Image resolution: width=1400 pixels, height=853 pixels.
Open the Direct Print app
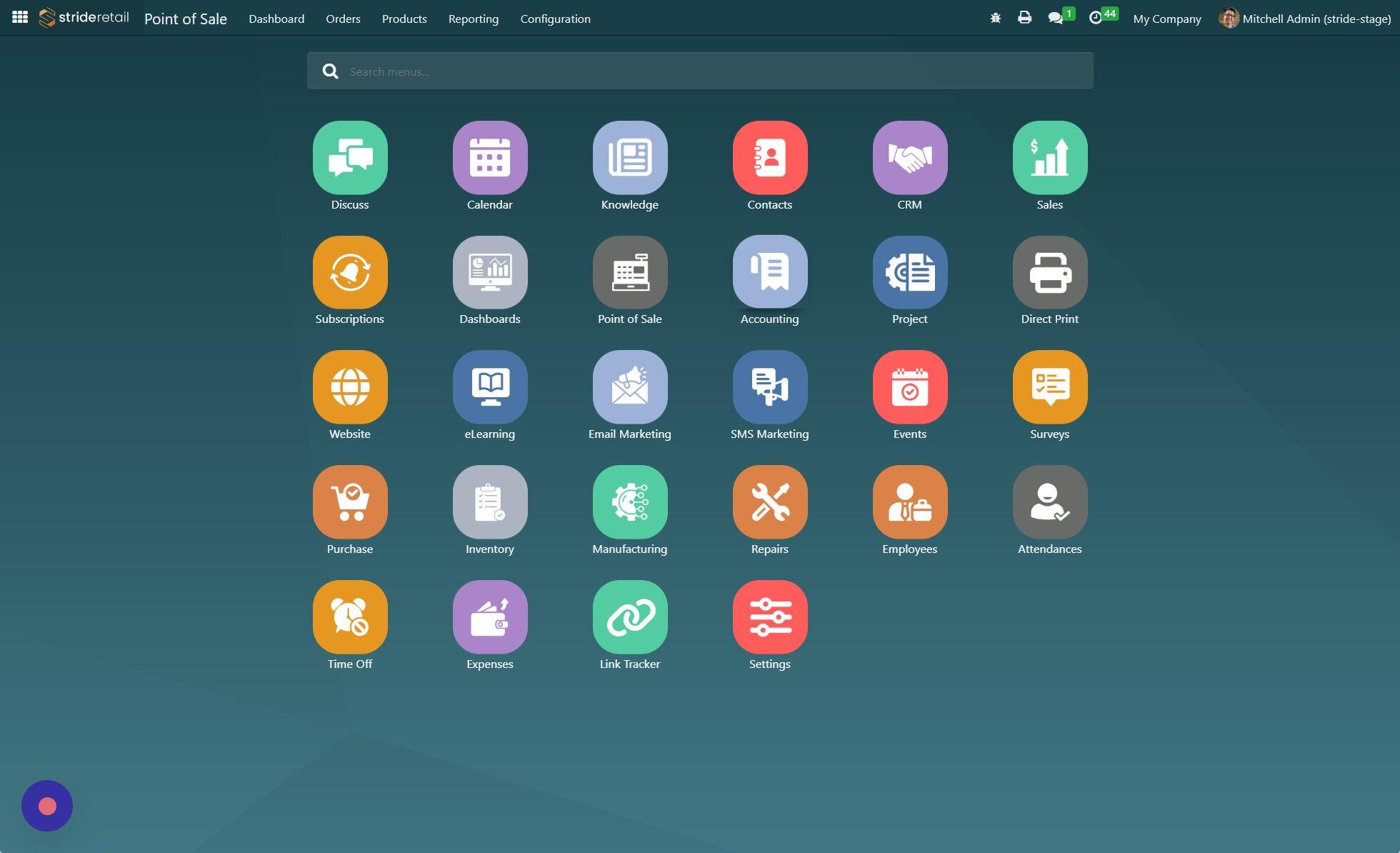pyautogui.click(x=1049, y=273)
